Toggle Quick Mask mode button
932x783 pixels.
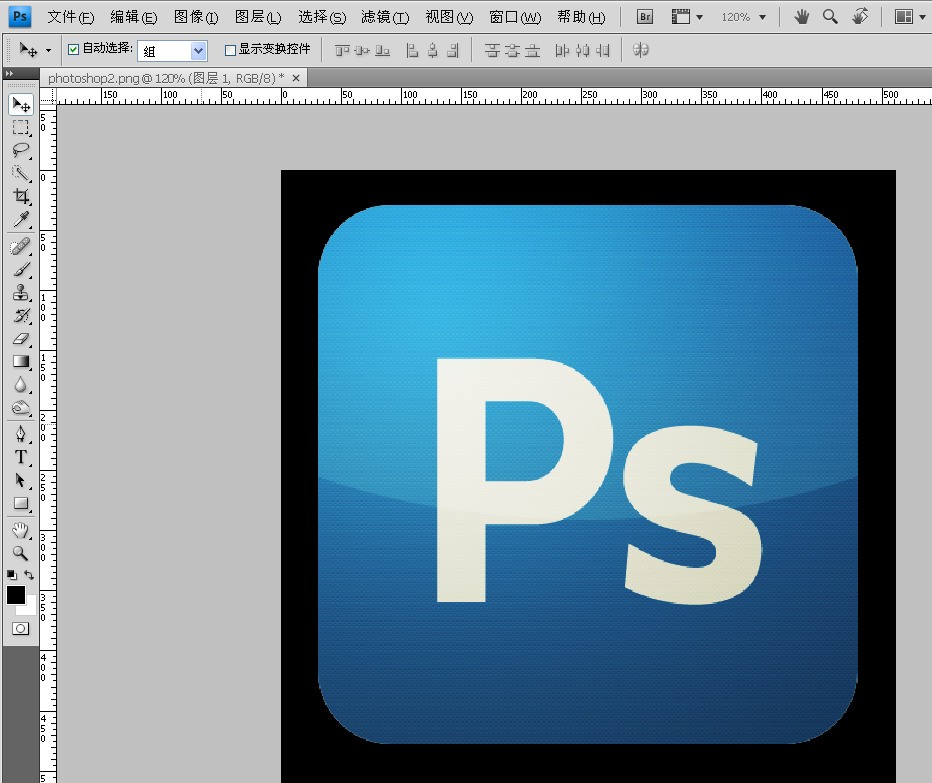20,629
